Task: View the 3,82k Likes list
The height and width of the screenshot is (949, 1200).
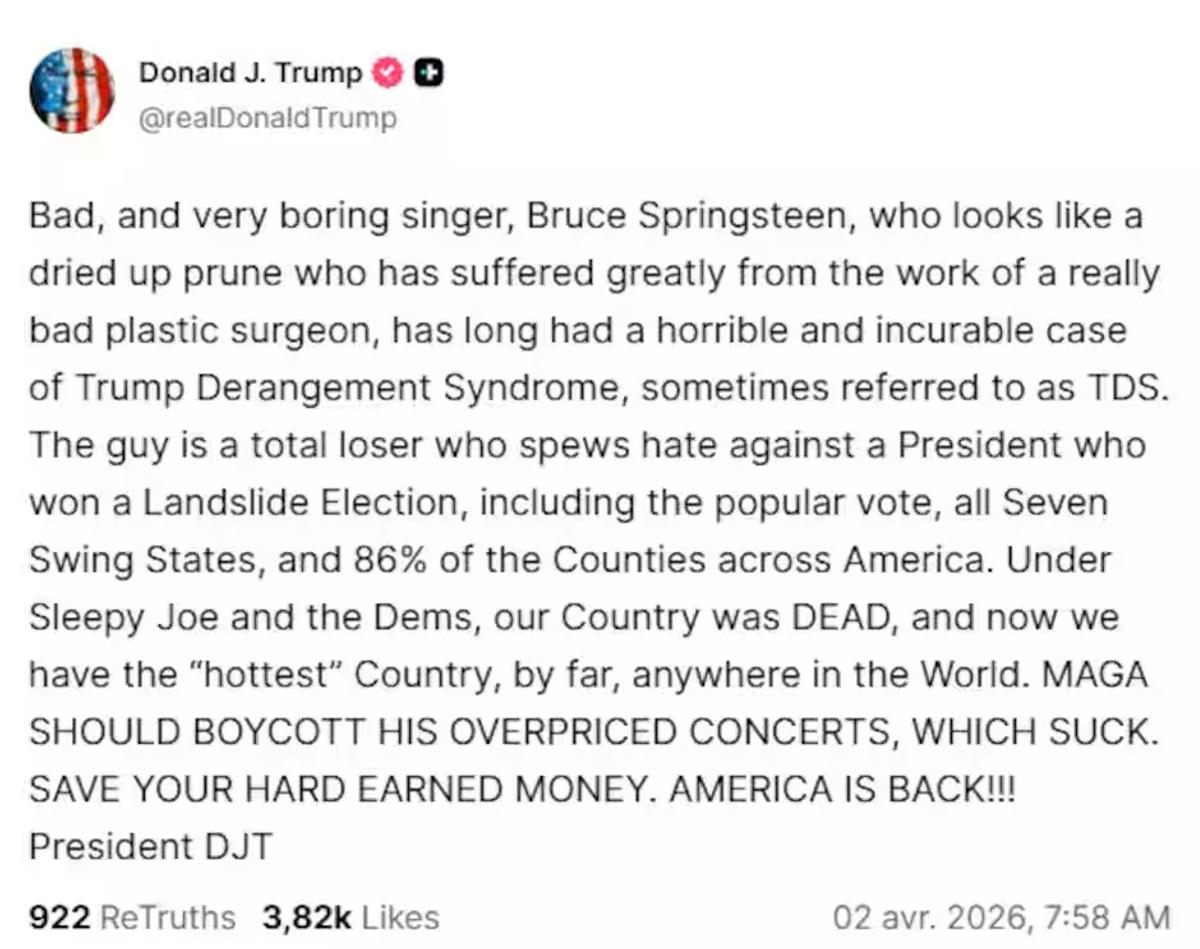Action: click(350, 917)
